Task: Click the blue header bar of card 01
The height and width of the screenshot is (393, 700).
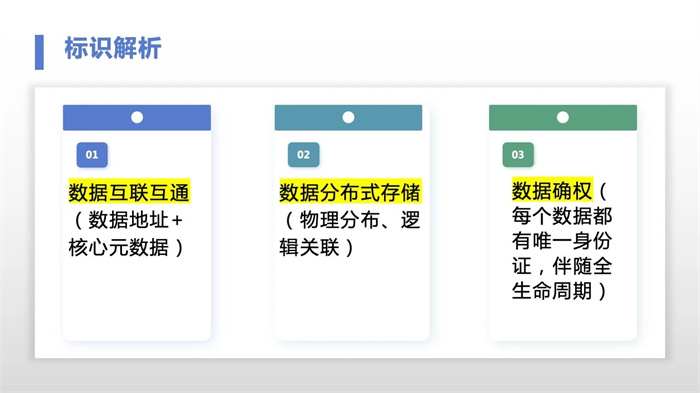Action: click(x=137, y=117)
